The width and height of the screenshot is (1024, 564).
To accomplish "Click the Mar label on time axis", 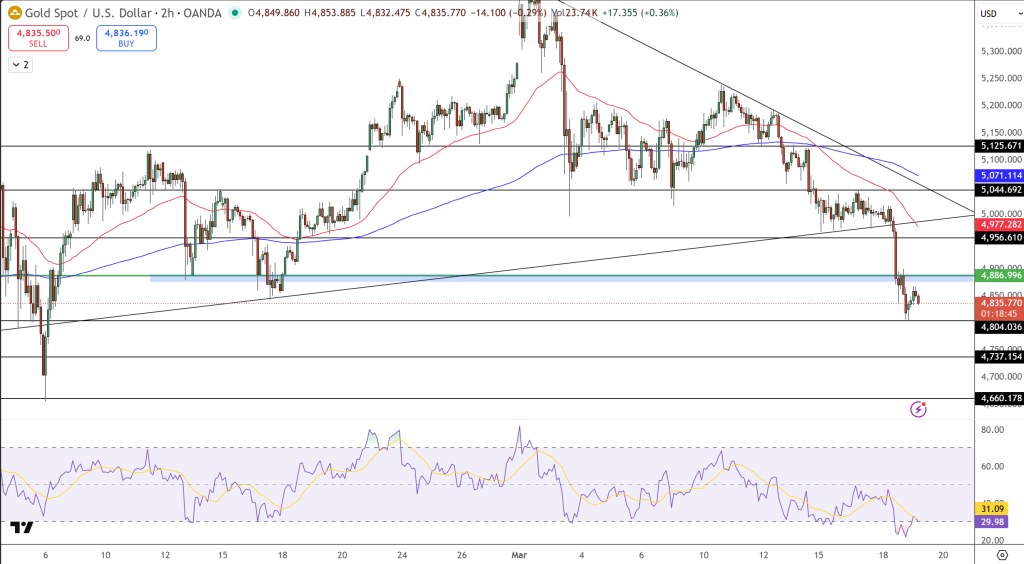I will [519, 556].
